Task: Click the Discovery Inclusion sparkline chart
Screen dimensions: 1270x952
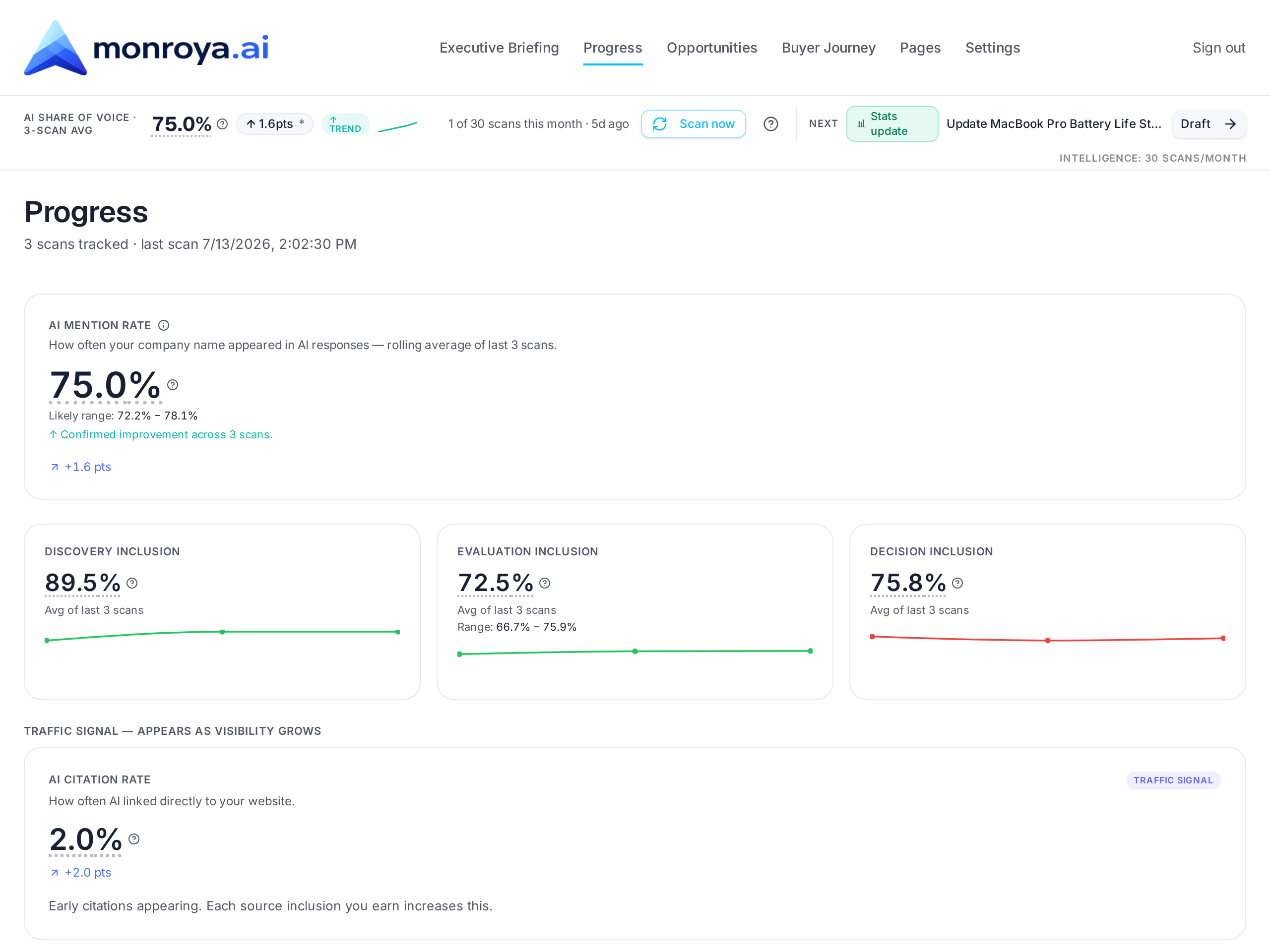Action: pyautogui.click(x=222, y=635)
